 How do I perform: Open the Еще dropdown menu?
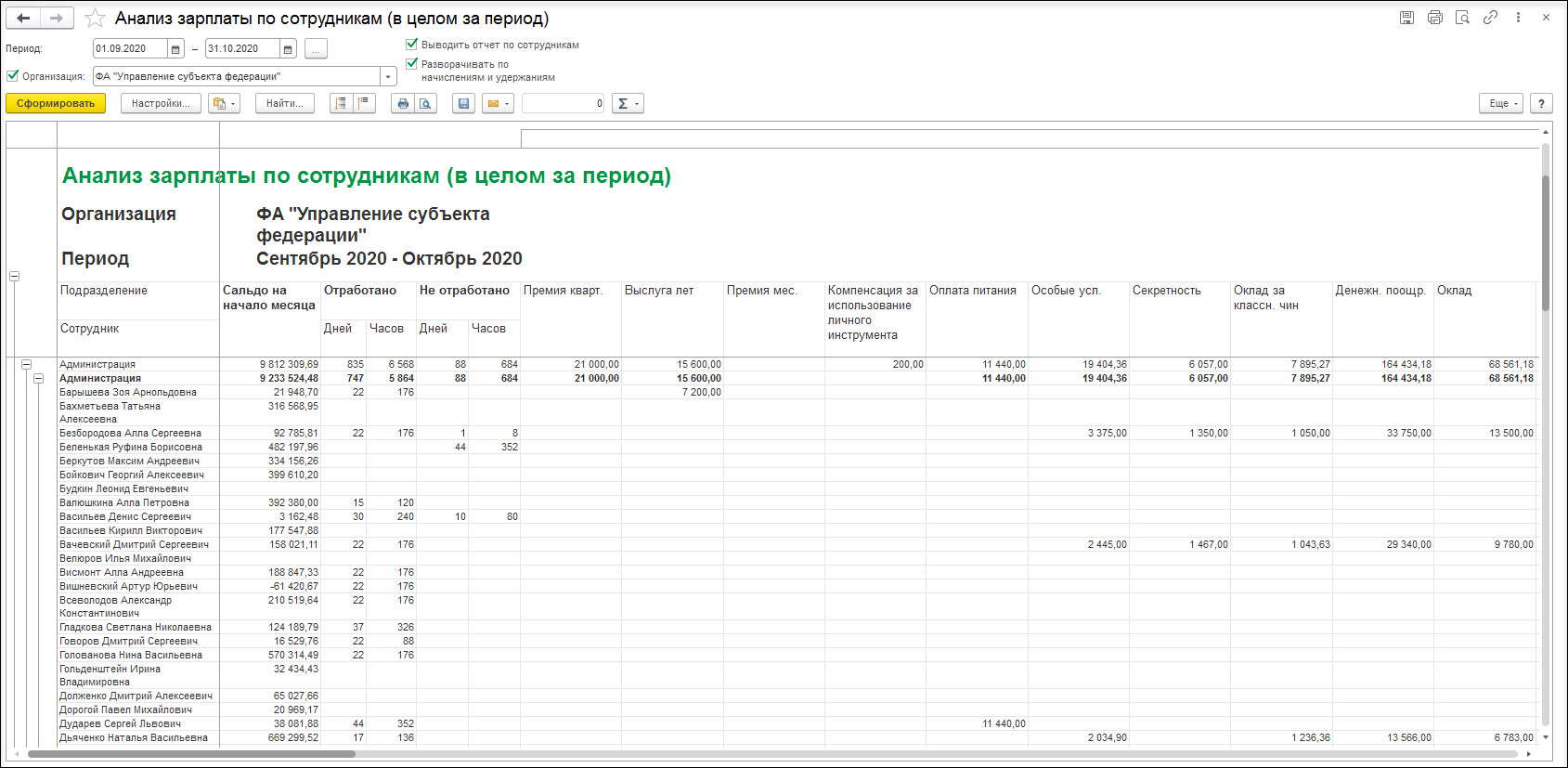1501,104
